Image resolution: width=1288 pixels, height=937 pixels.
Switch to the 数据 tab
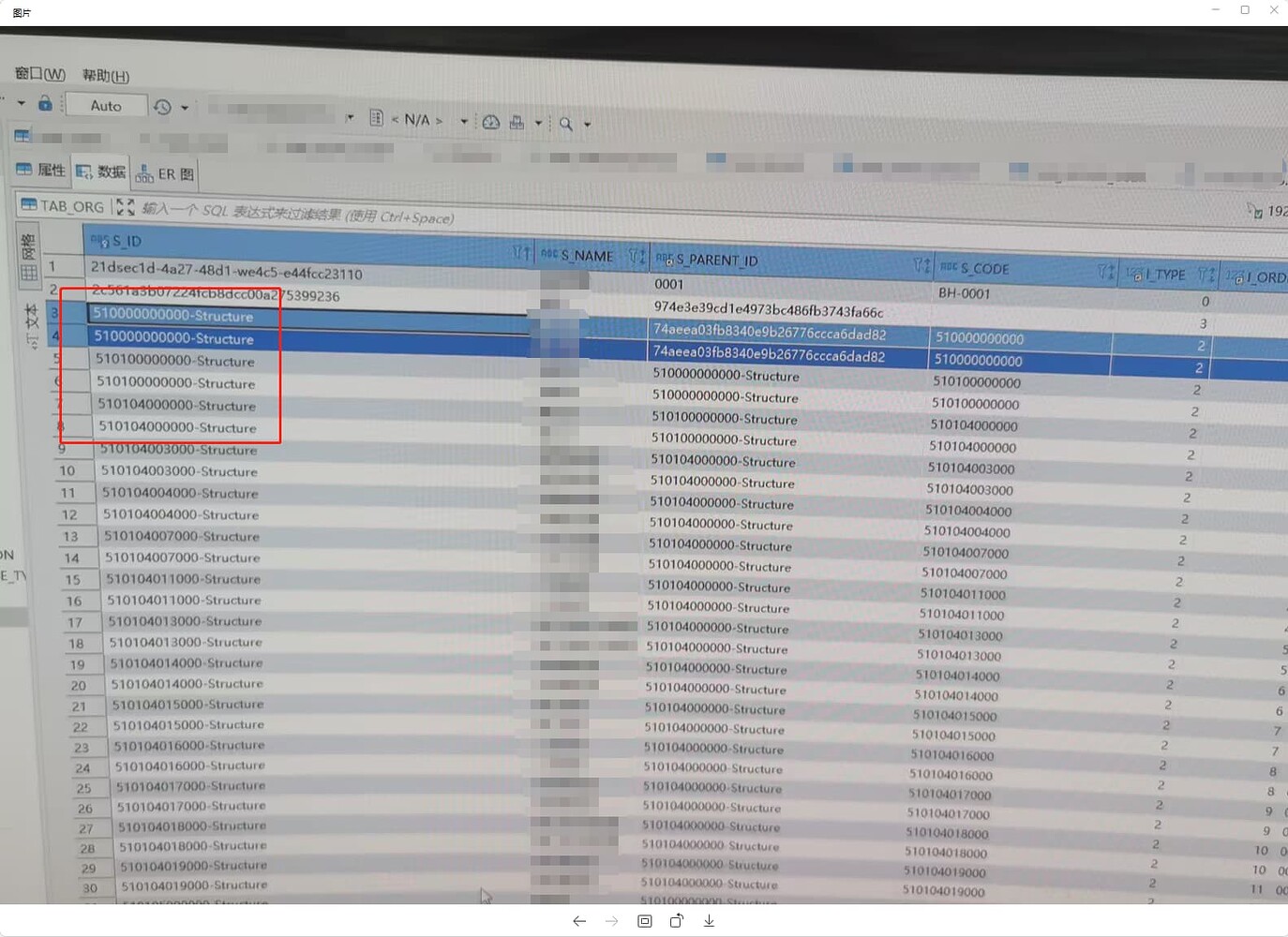[100, 171]
